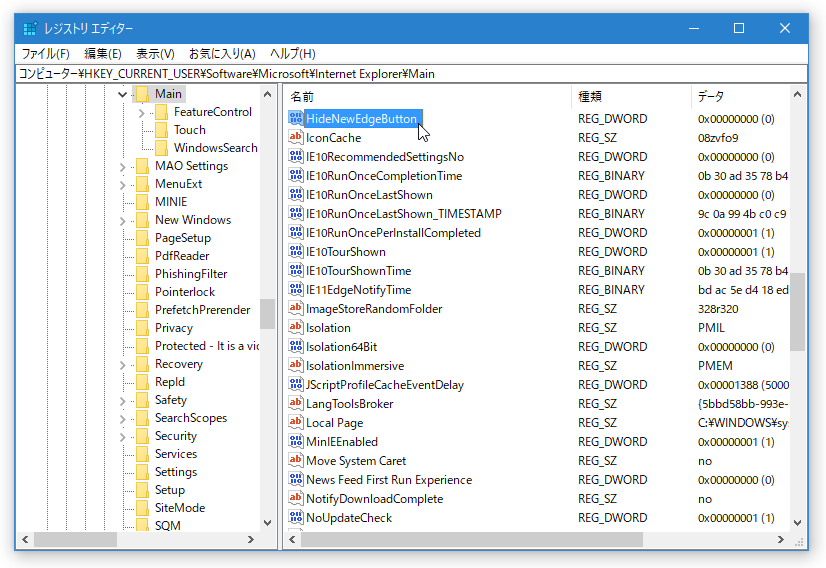Click the tree pane vertical scrollbar thumb
Screen dimensions: 826x568
[268, 314]
